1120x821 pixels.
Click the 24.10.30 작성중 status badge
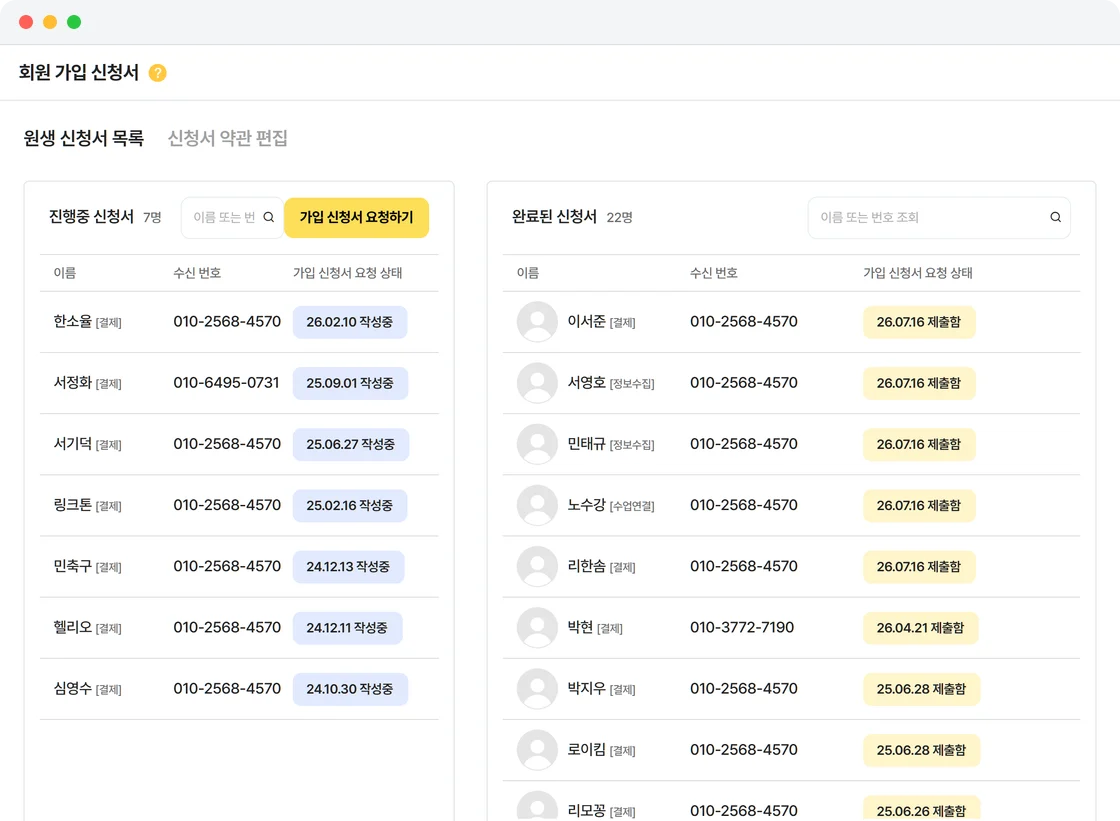click(x=350, y=689)
